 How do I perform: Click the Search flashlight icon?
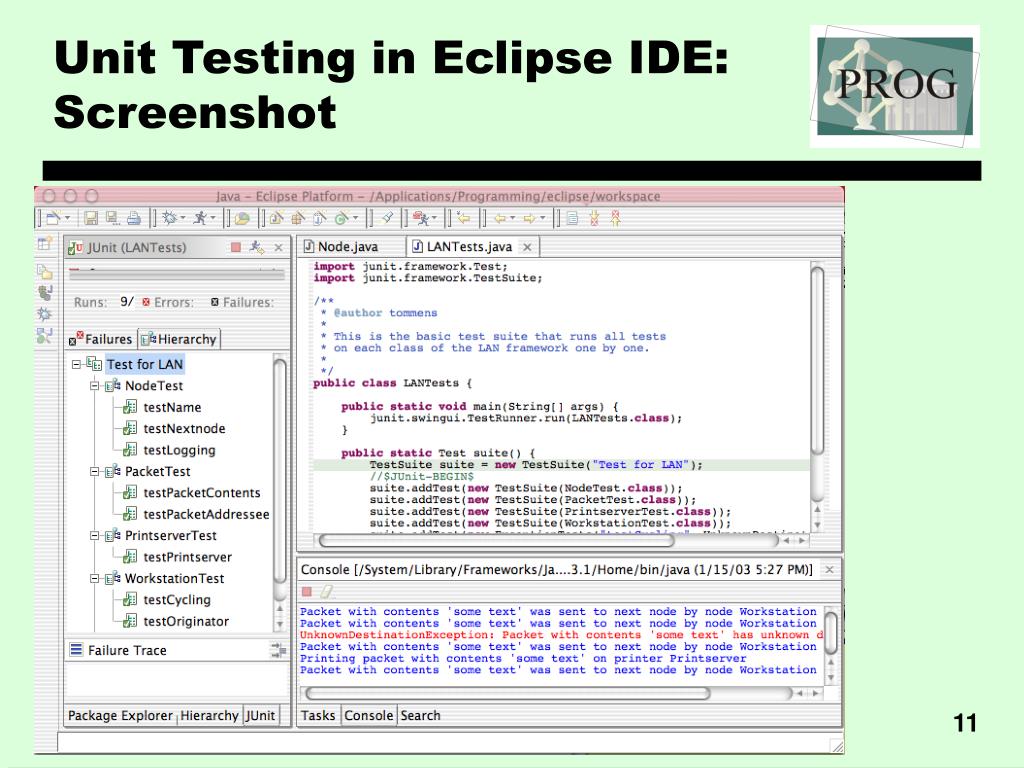(387, 218)
